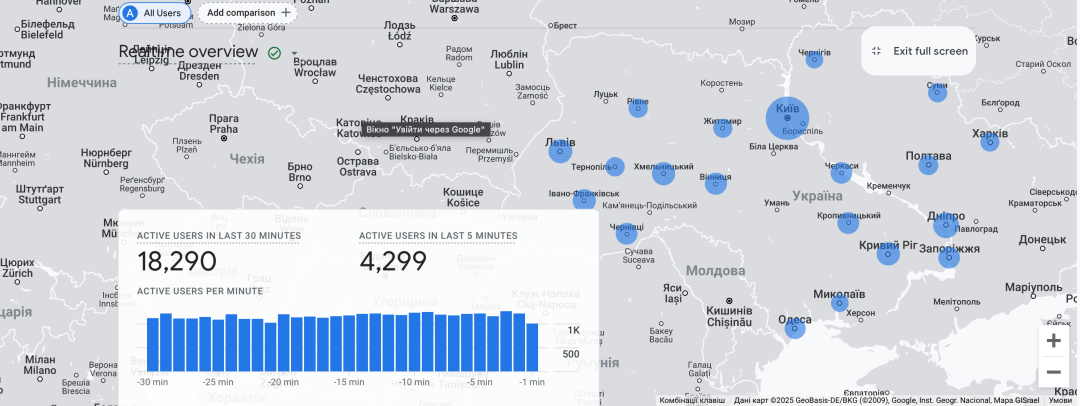Zoom in on the map with plus

tap(1053, 340)
